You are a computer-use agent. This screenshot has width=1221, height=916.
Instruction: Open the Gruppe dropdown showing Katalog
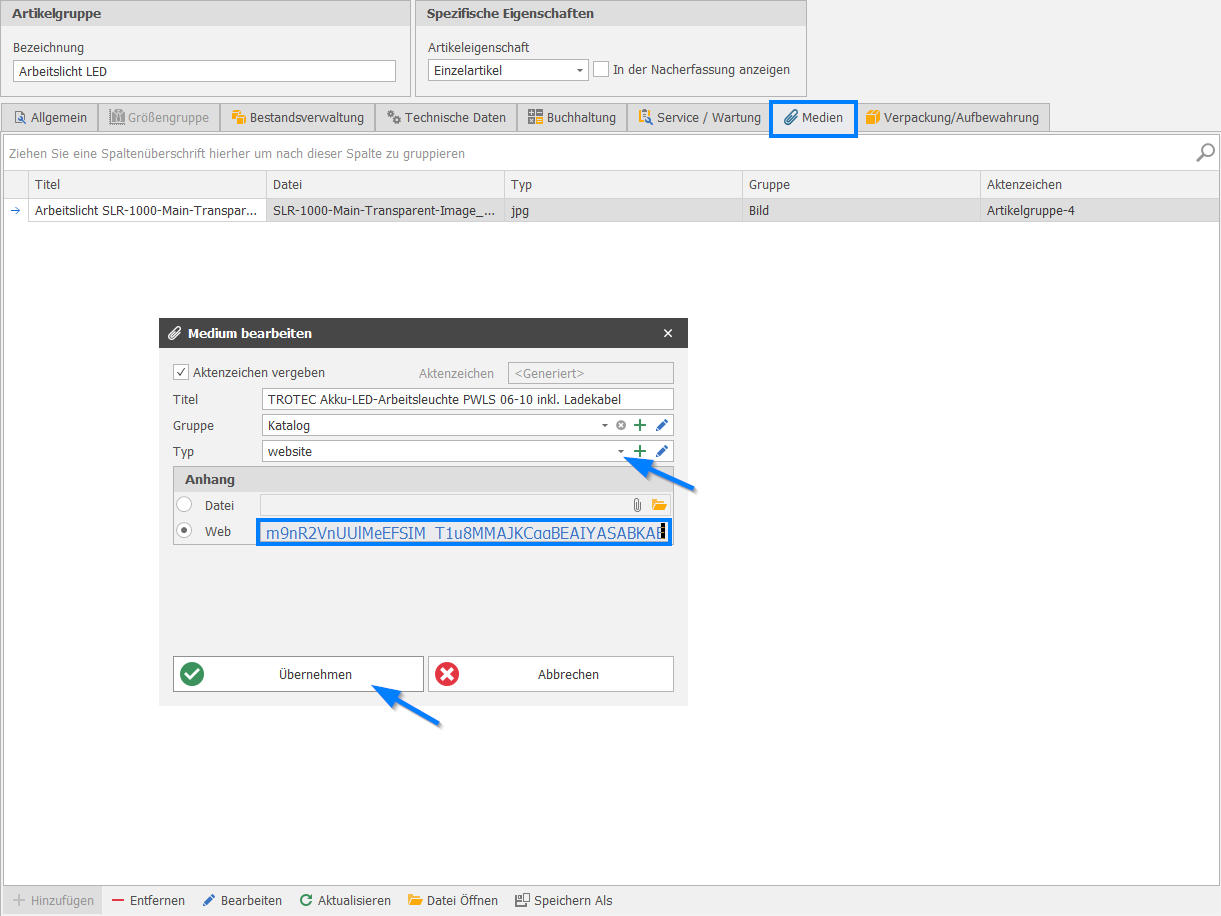pos(604,425)
